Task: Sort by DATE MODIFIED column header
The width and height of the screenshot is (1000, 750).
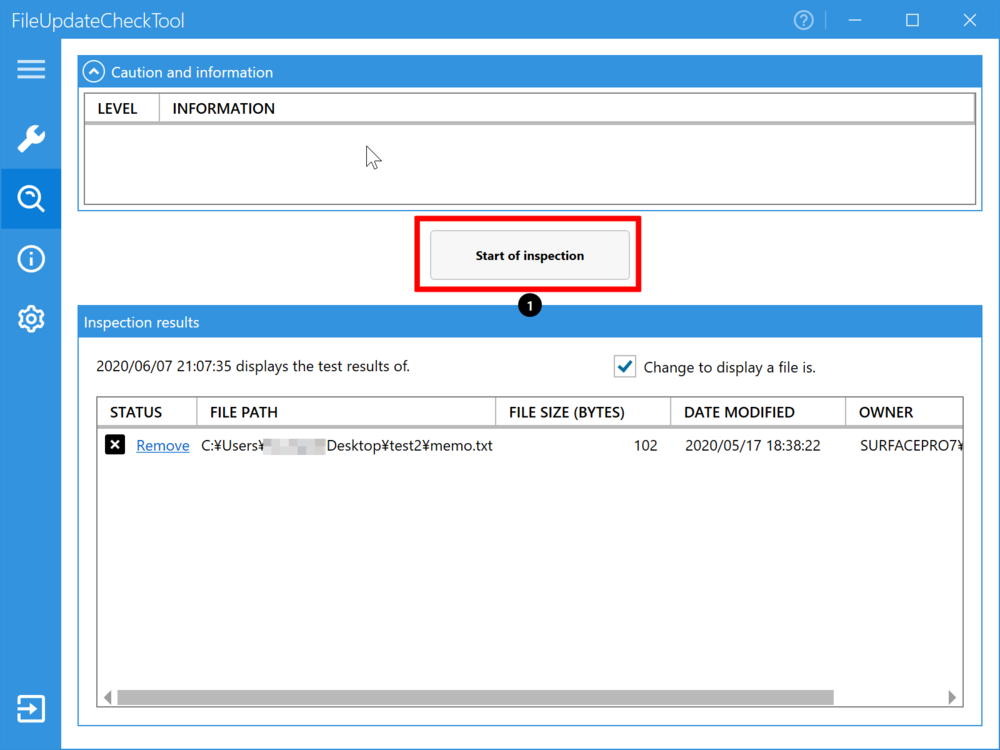Action: 739,412
